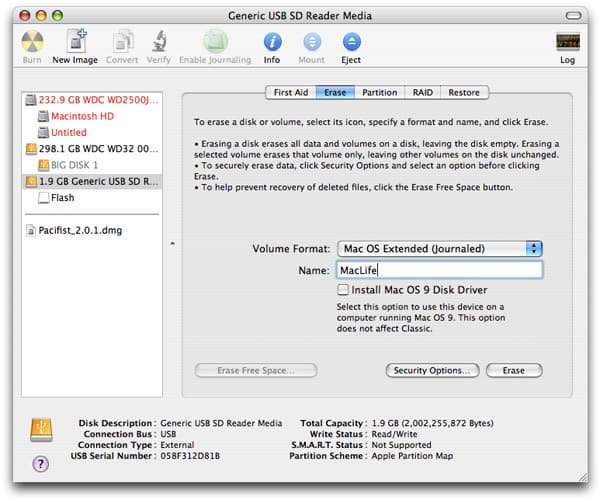Switch to the RAID tab
This screenshot has height=500, width=600.
click(423, 93)
